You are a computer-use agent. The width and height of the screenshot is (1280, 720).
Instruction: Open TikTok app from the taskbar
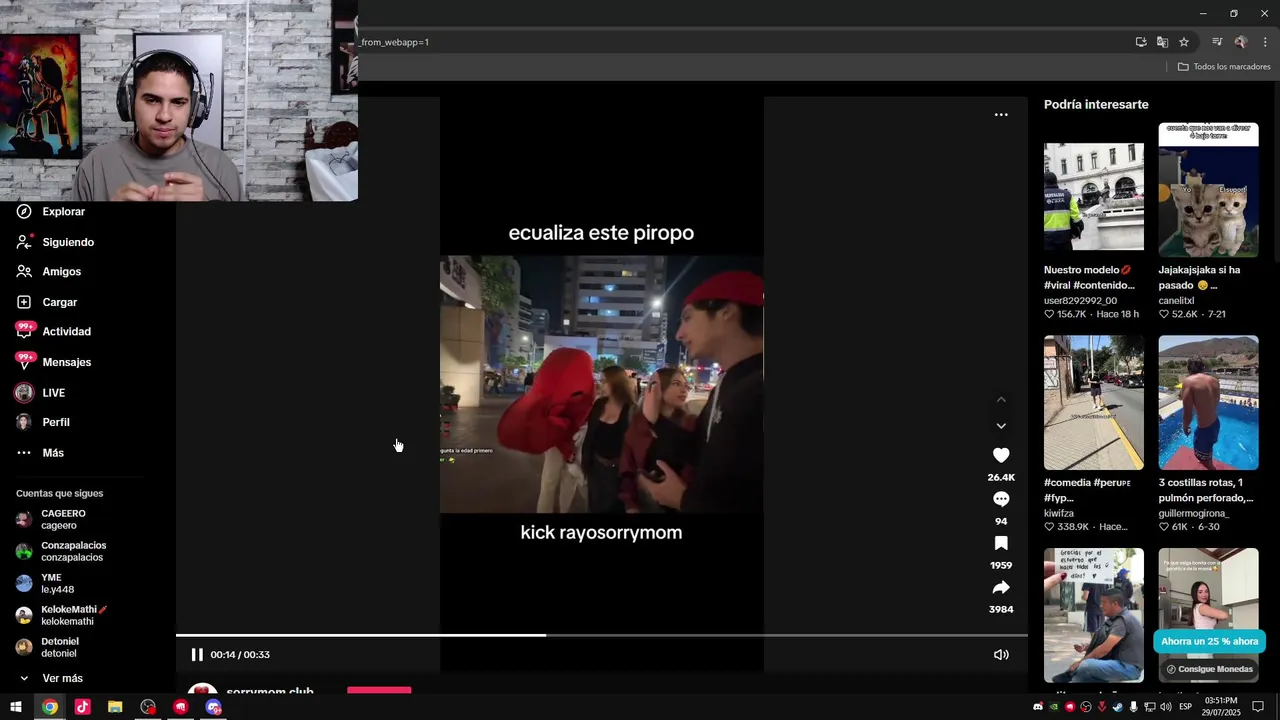pos(82,707)
